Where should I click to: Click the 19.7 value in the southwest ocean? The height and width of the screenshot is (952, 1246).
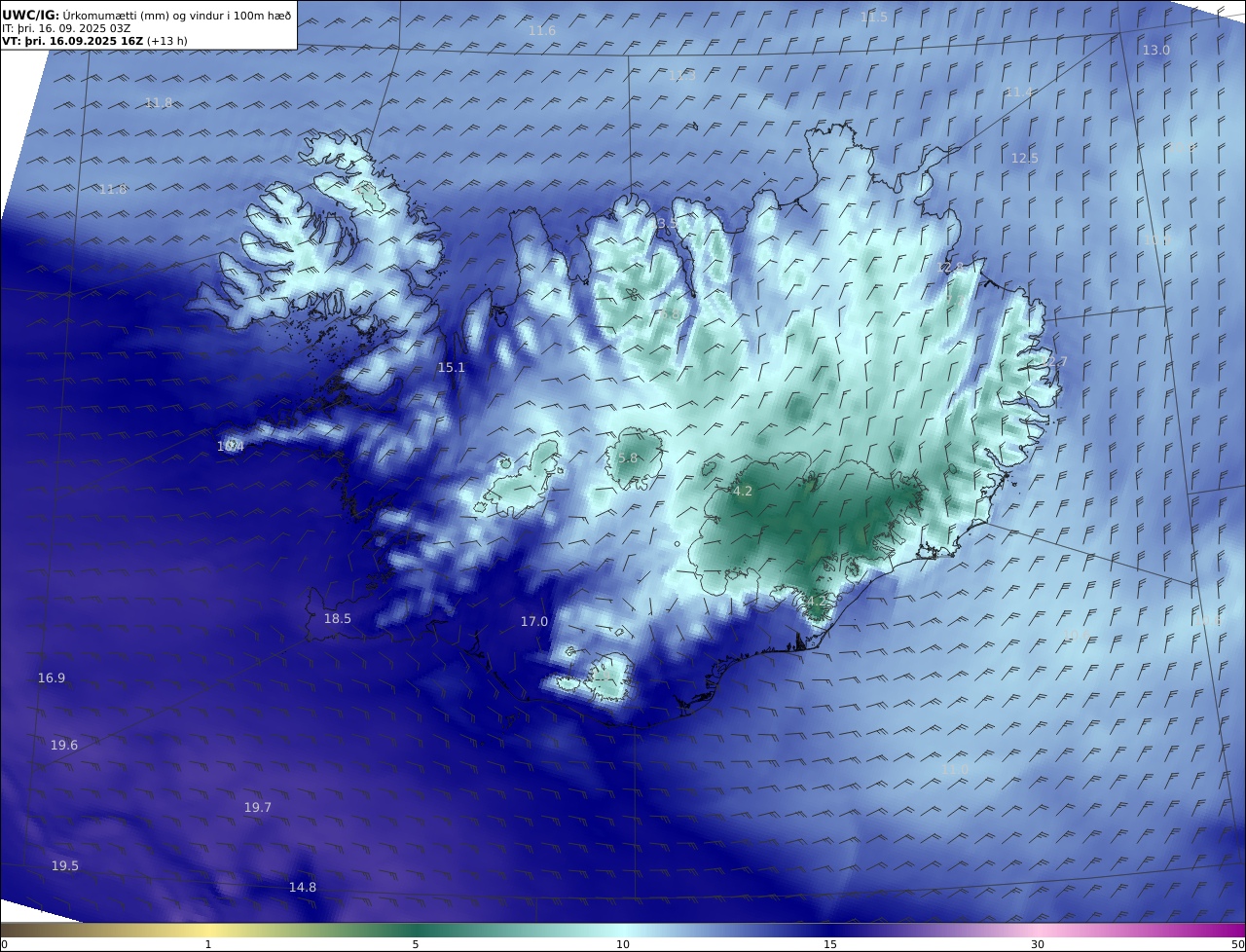[258, 808]
